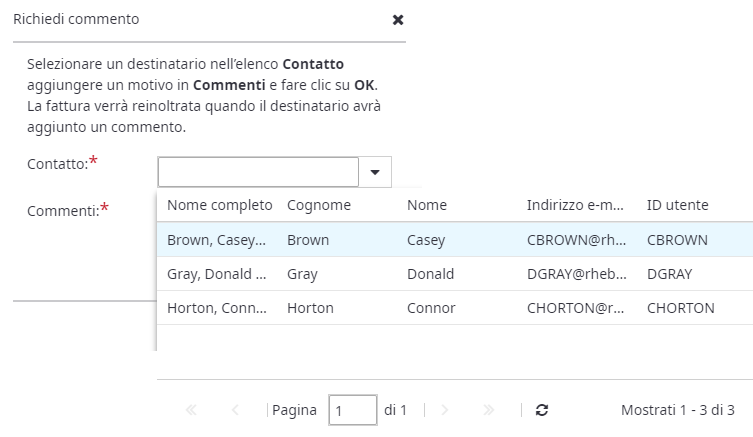Click the DGRAY user ID cell
The height and width of the screenshot is (437, 753).
670,274
